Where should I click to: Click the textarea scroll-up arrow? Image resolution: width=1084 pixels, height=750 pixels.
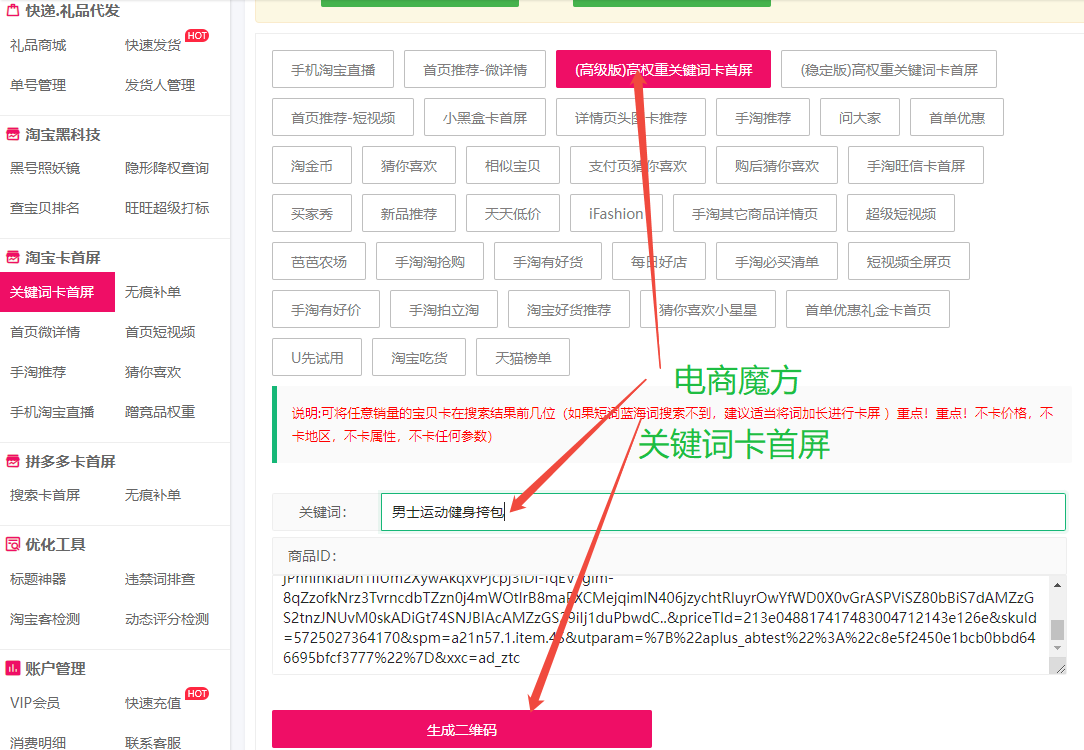point(1057,585)
